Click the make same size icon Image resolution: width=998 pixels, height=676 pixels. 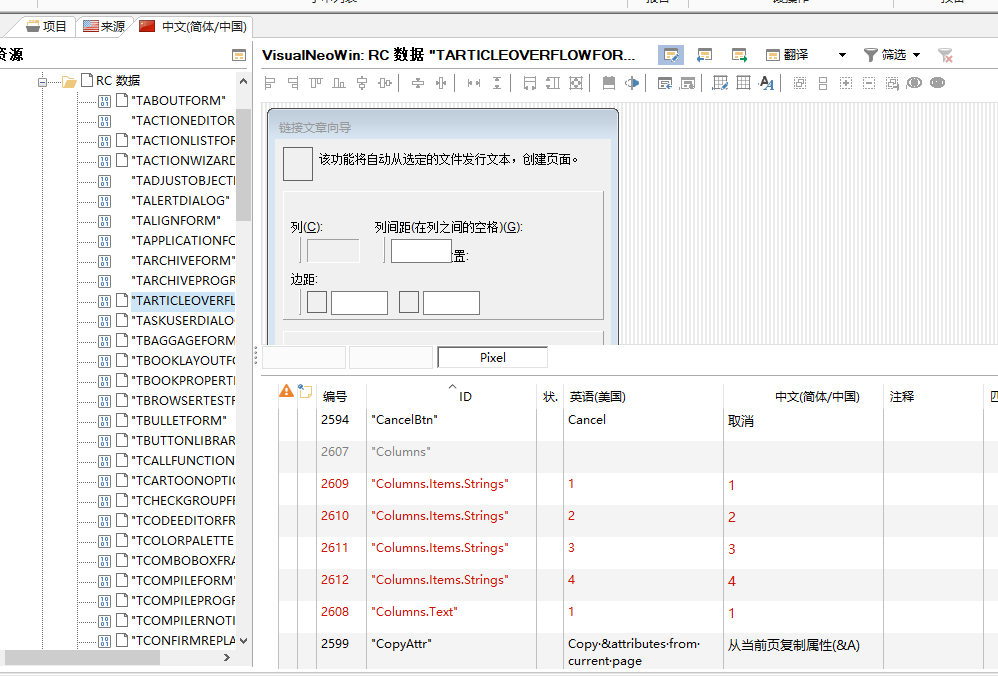pyautogui.click(x=575, y=83)
